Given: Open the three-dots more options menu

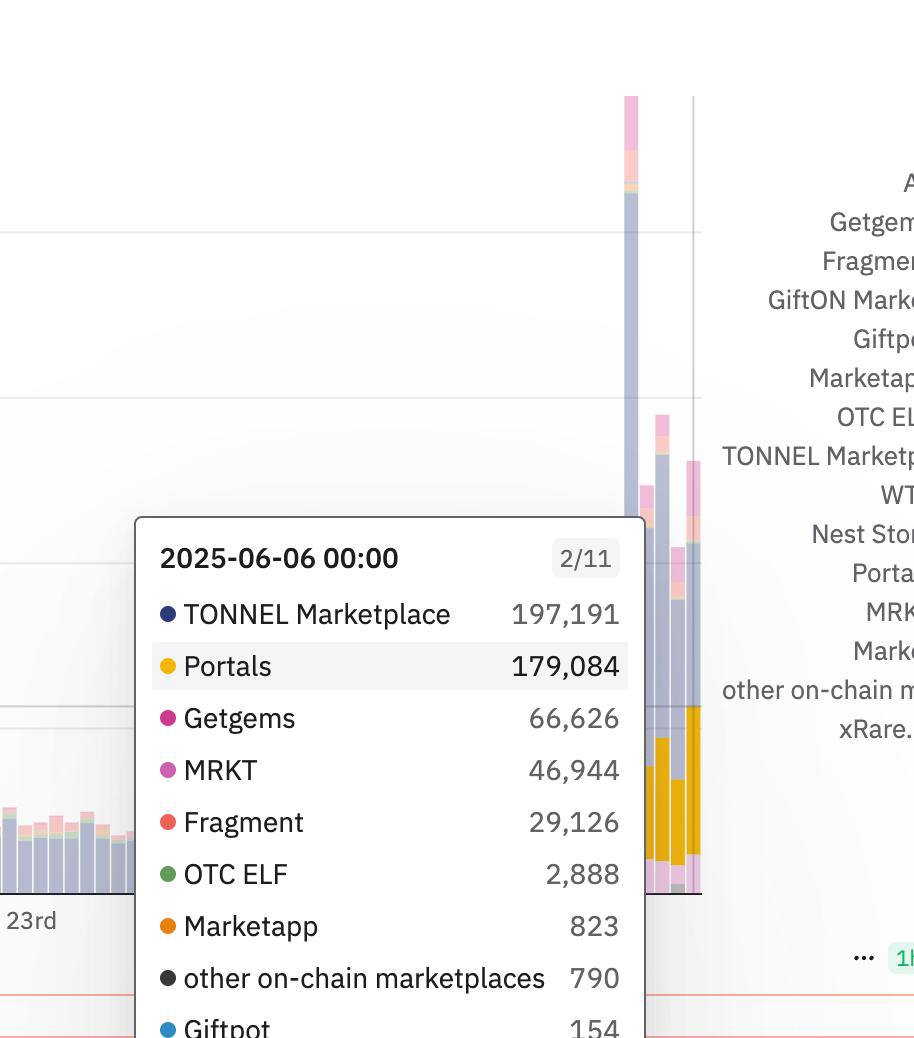Looking at the screenshot, I should (864, 958).
